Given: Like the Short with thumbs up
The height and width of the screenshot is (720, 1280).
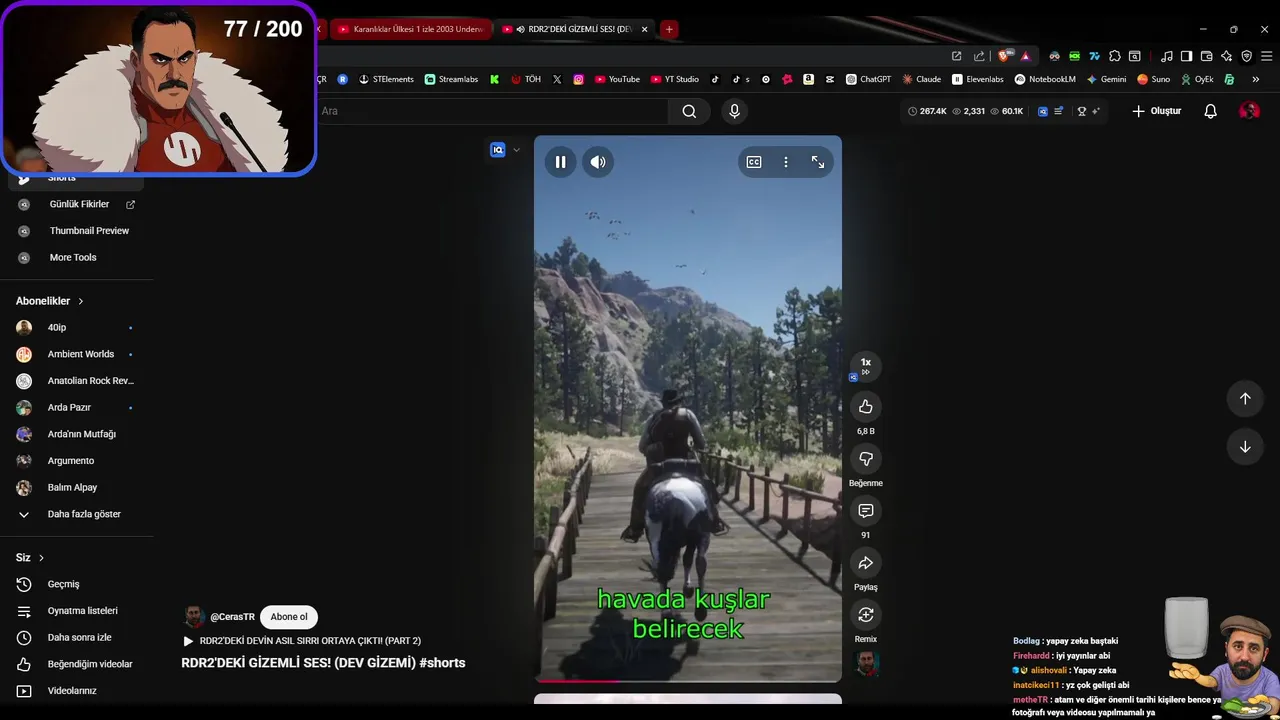Looking at the screenshot, I should pos(866,407).
